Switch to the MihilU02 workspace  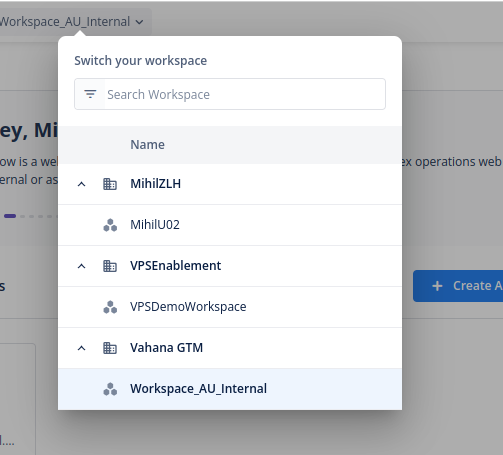[x=230, y=225]
